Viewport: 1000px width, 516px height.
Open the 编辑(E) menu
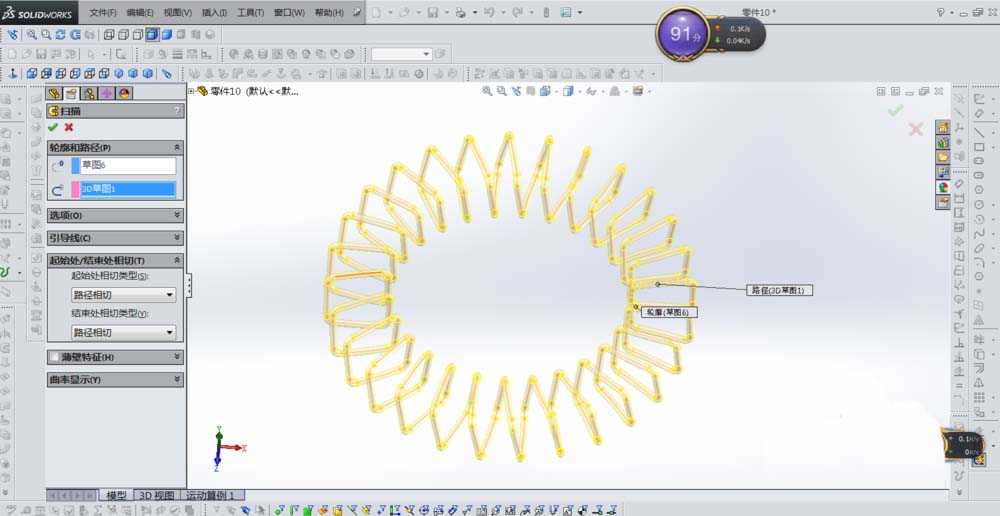click(140, 13)
